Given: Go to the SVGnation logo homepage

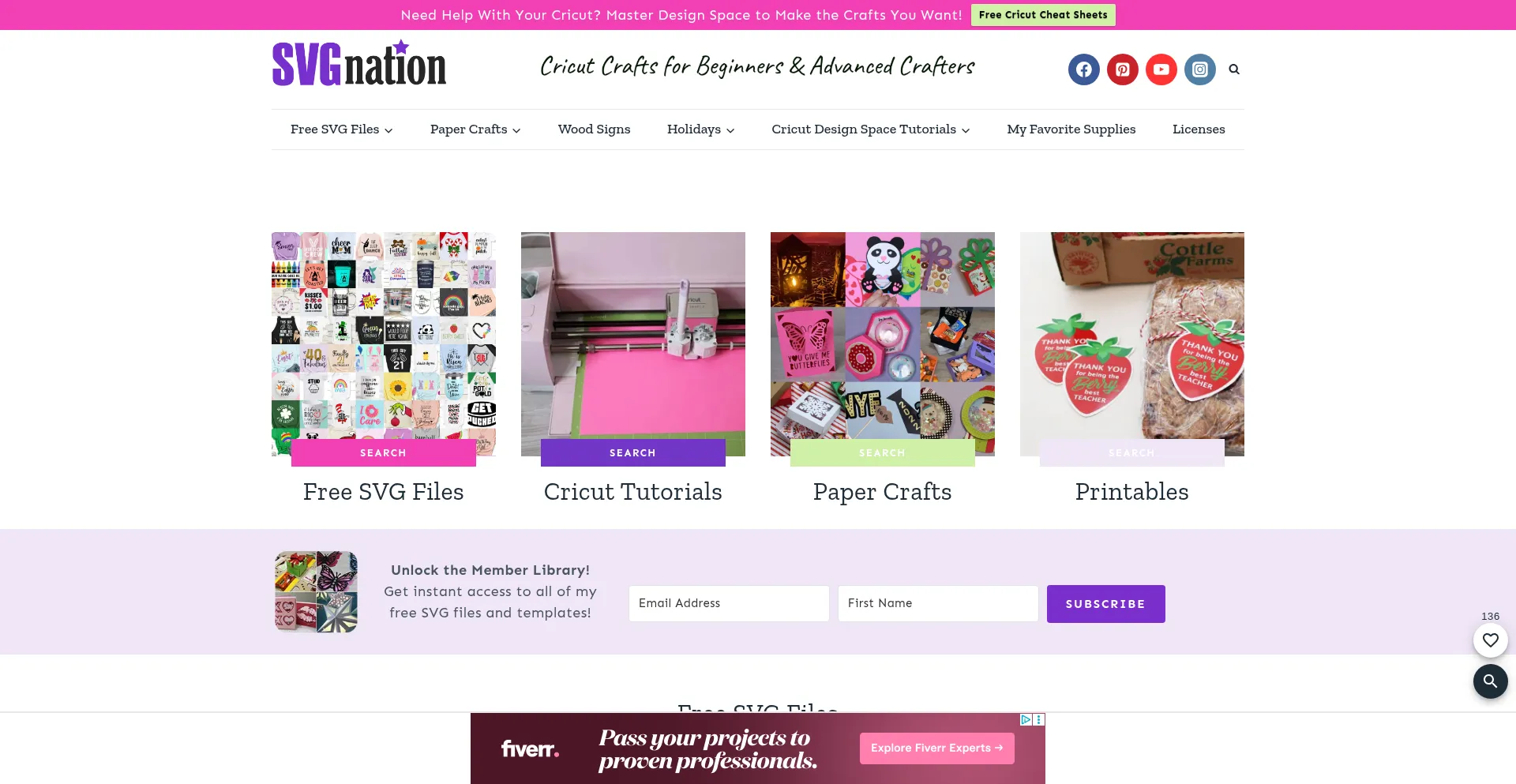Looking at the screenshot, I should 359,64.
